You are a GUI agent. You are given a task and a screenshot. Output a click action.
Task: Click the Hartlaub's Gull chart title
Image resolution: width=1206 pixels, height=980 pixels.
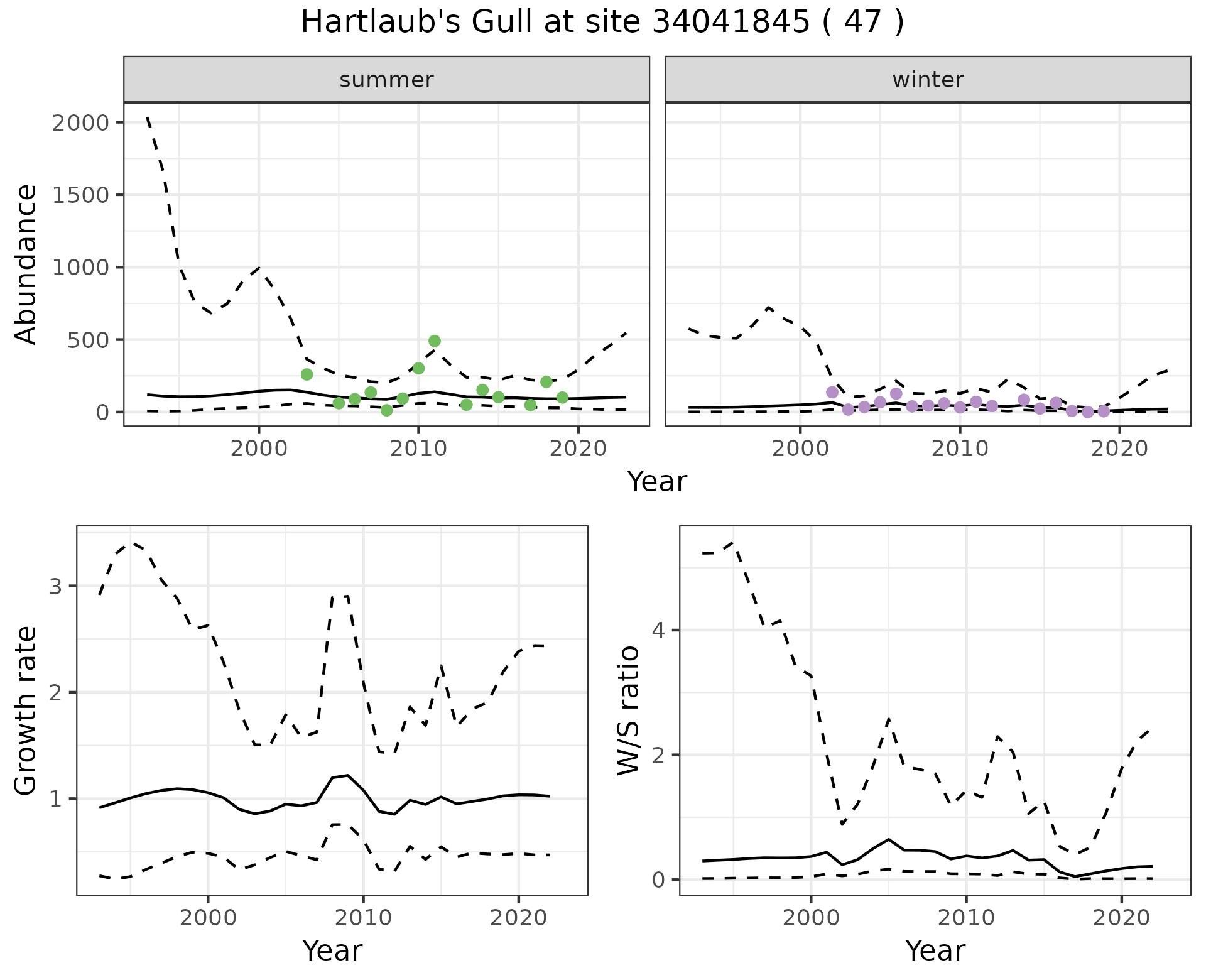(x=602, y=23)
